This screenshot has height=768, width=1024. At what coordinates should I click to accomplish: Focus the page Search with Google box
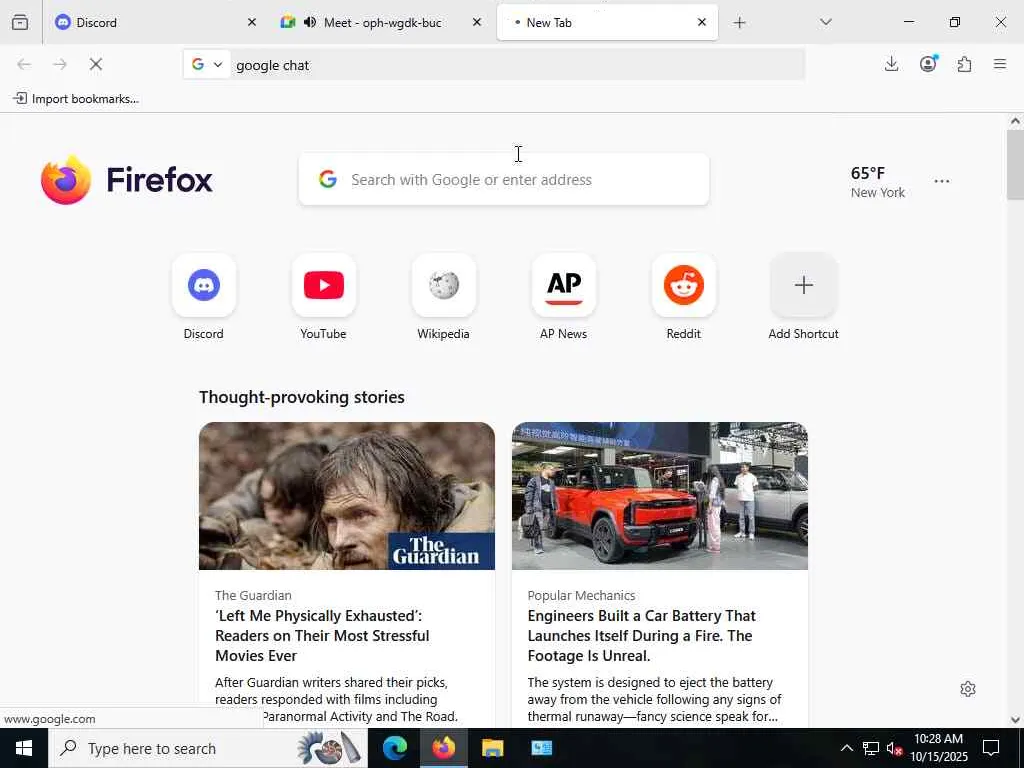tap(504, 180)
